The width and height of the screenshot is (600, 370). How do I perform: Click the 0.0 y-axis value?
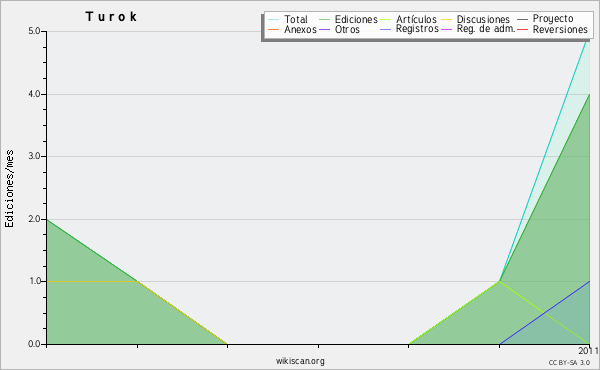click(x=34, y=344)
